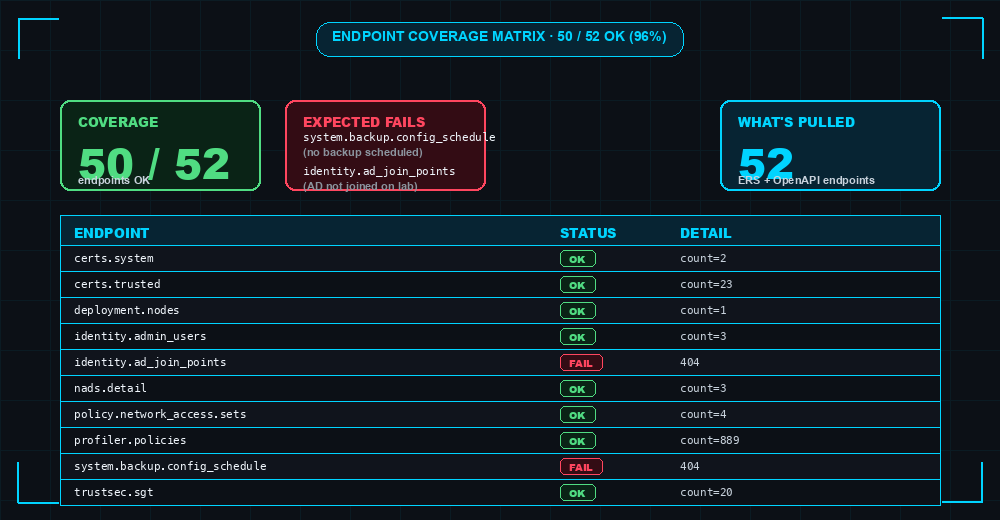Select the certs.trusted endpoint row
Screen dimensions: 1000x520
coord(501,285)
